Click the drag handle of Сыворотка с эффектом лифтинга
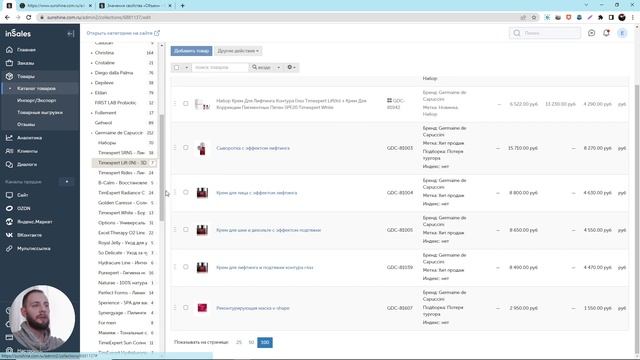Image resolution: width=640 pixels, height=360 pixels. (x=175, y=148)
